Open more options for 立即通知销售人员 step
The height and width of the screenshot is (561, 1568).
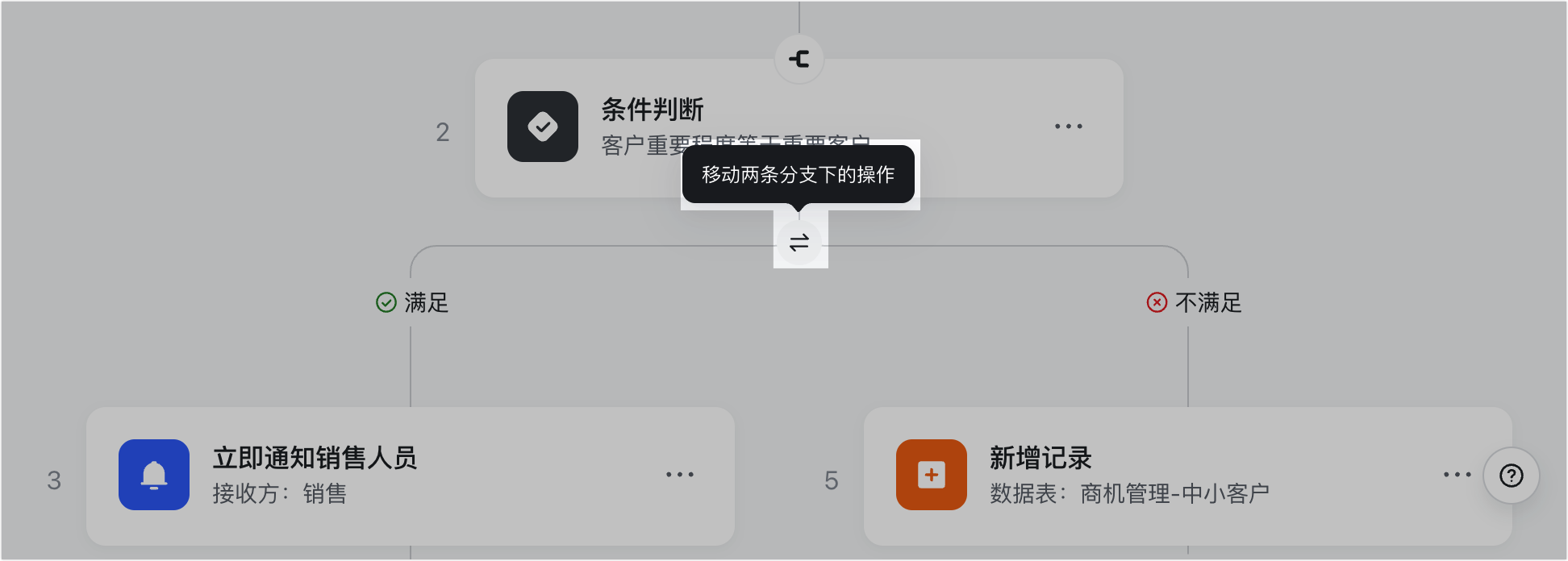[680, 475]
